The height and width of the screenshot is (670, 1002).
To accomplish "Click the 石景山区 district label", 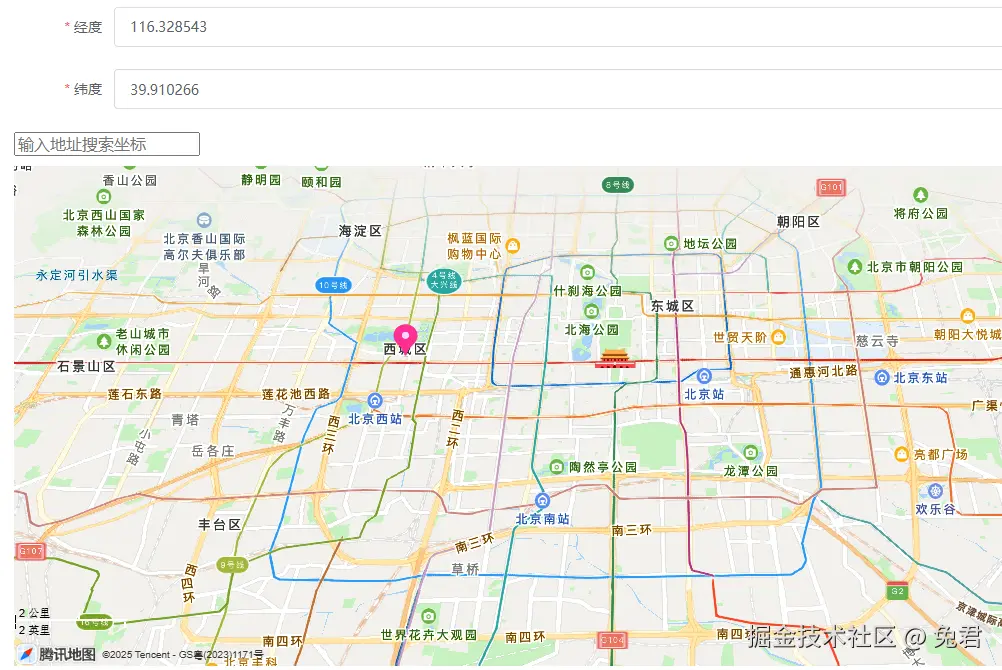I will pos(86,366).
